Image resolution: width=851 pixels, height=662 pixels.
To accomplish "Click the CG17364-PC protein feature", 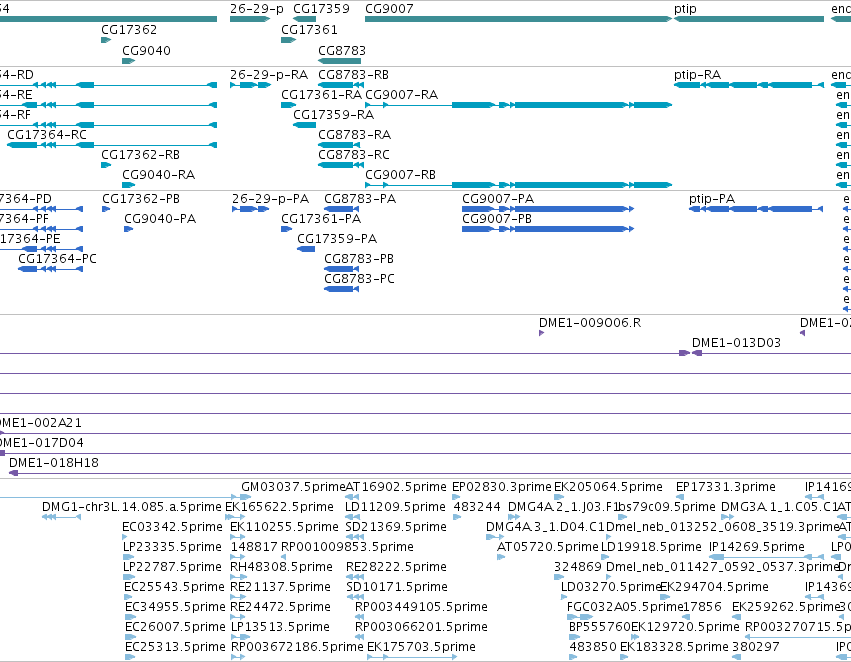I will [x=50, y=269].
